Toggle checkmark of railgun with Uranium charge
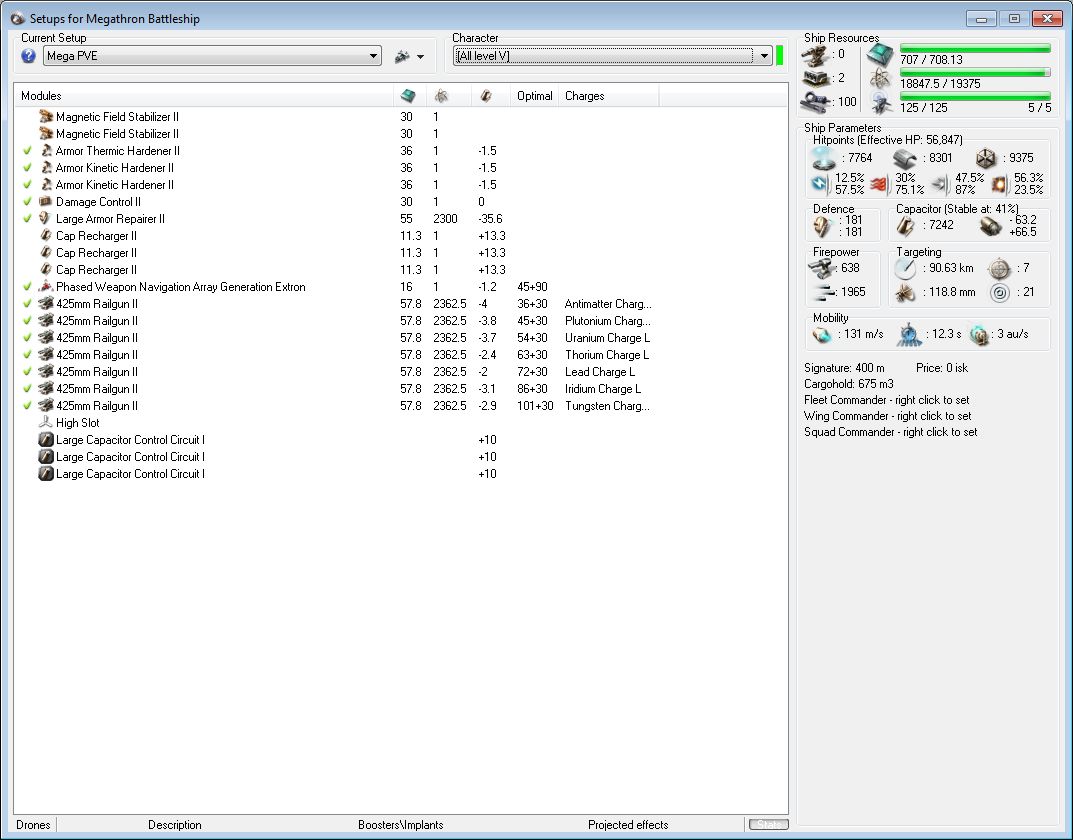Screen dimensions: 1073x840 [27, 338]
